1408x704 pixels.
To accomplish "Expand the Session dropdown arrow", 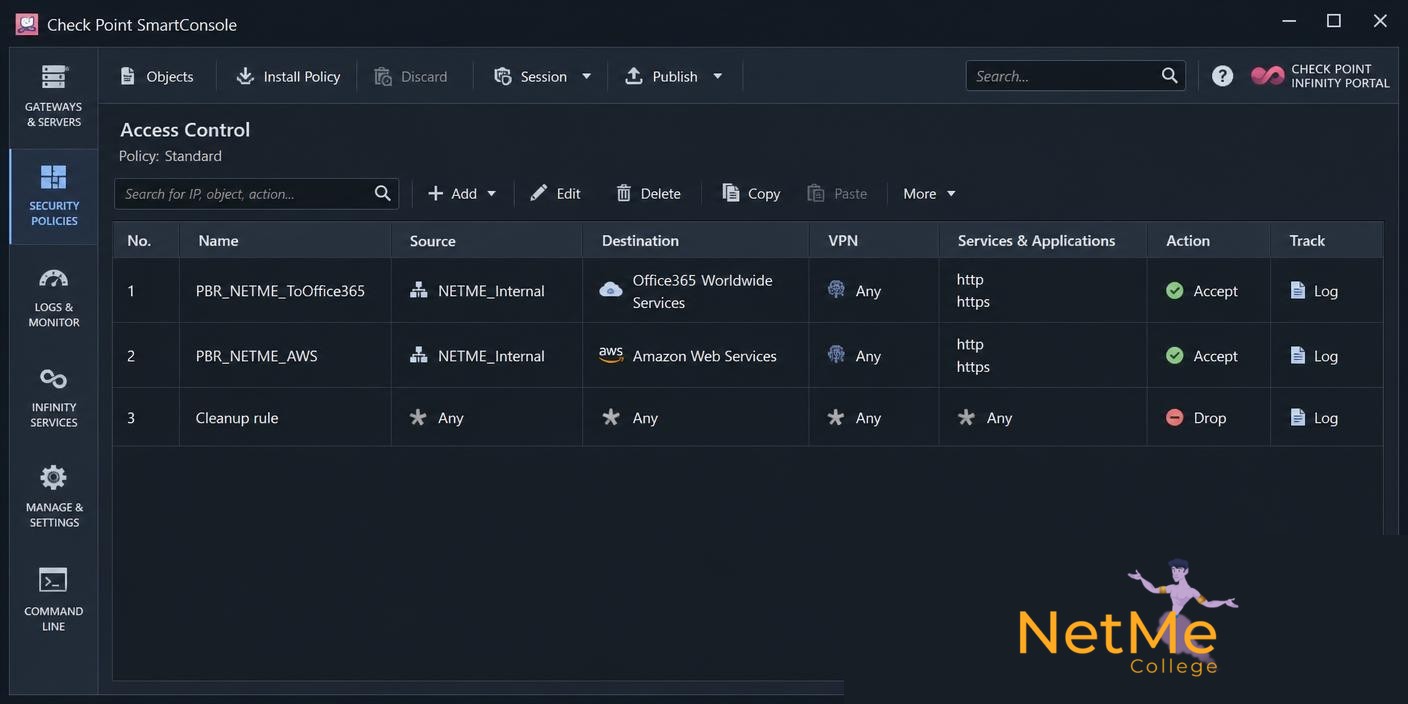I will [587, 76].
